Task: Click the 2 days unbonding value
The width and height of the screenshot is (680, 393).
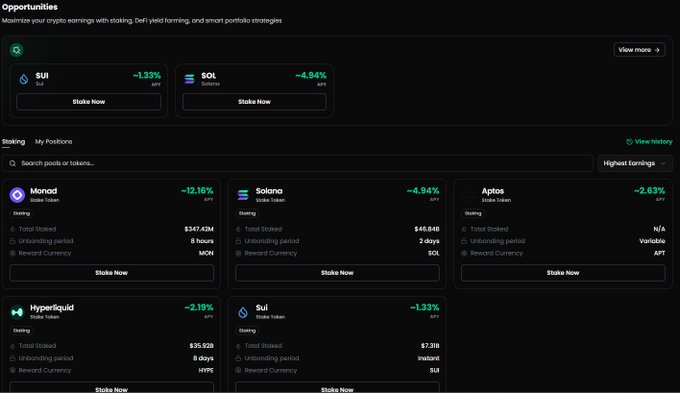Action: pos(429,241)
